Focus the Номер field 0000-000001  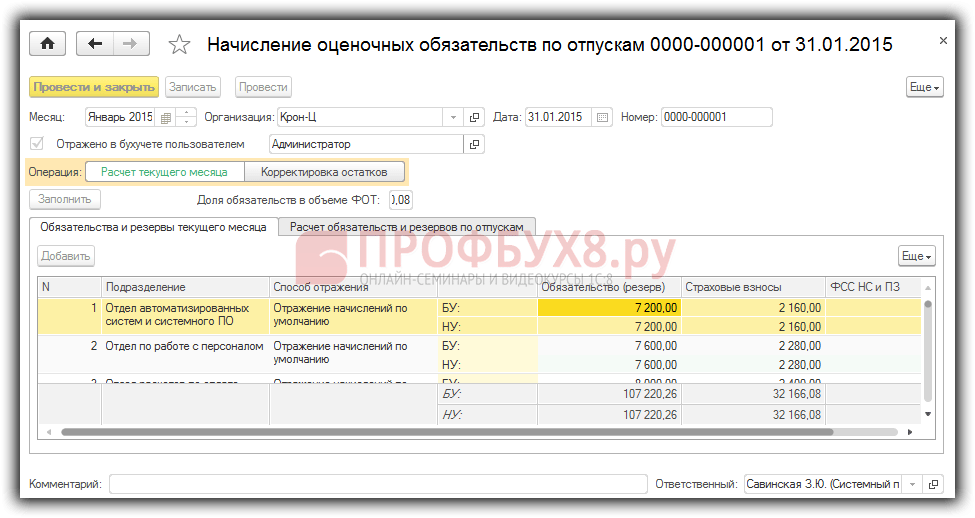(x=716, y=117)
